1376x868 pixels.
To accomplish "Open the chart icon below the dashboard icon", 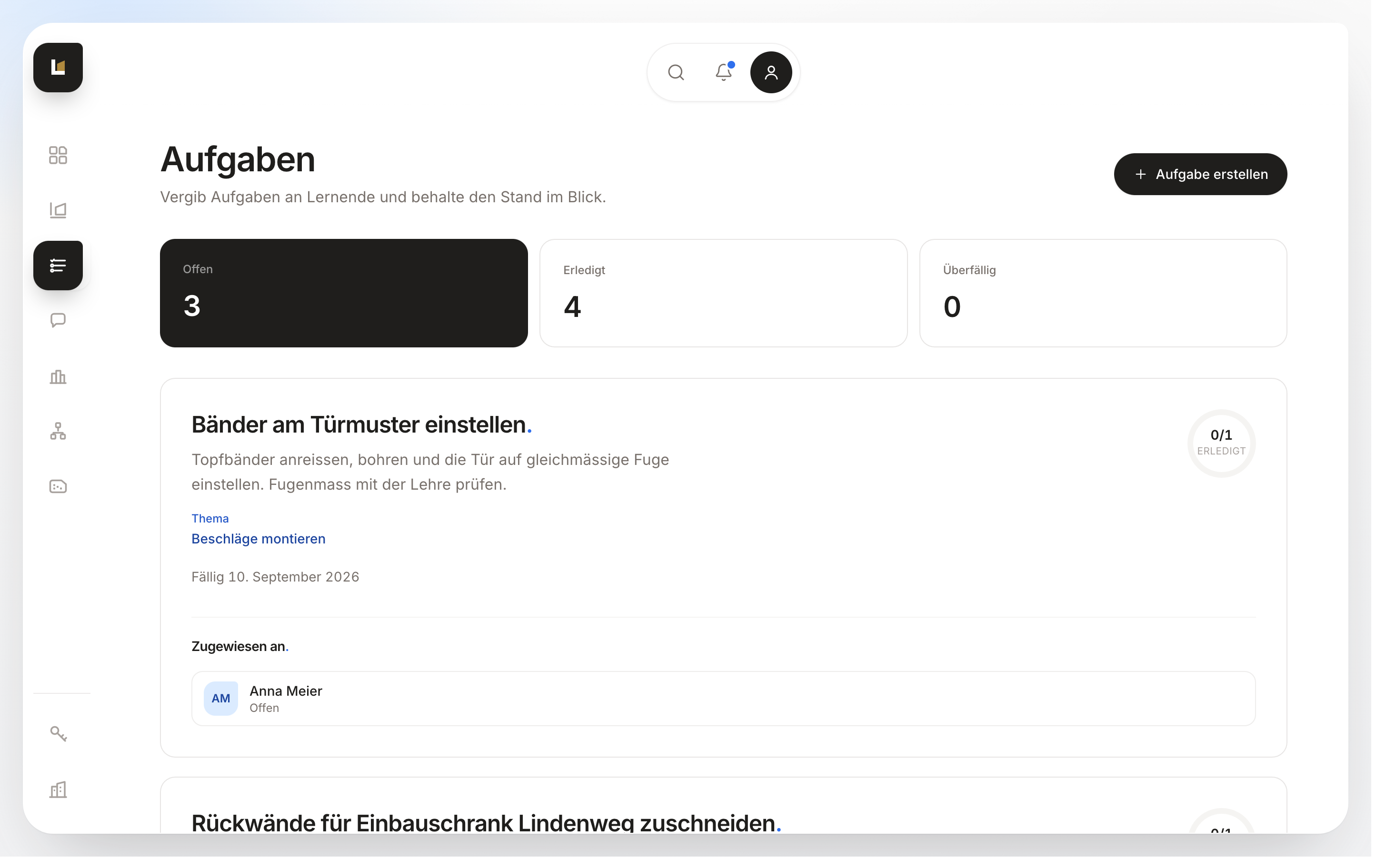I will click(58, 210).
